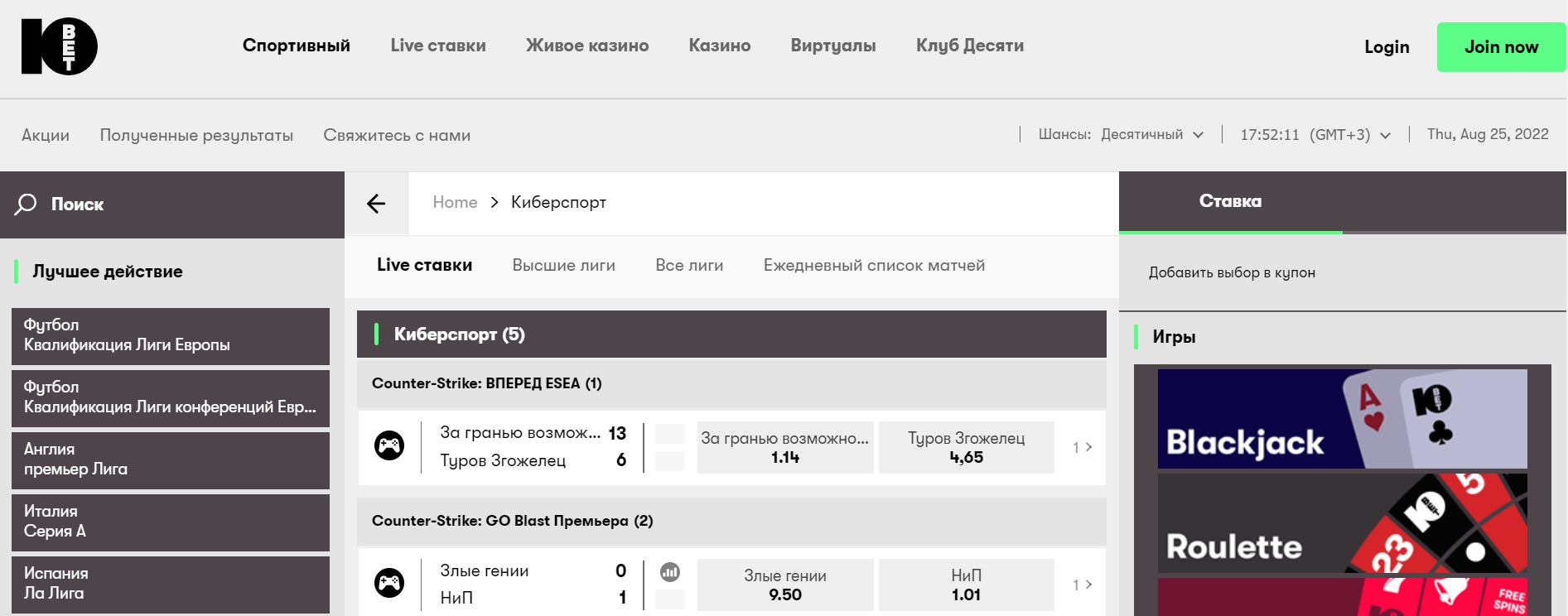
Task: Click the Join now button
Action: (x=1501, y=47)
